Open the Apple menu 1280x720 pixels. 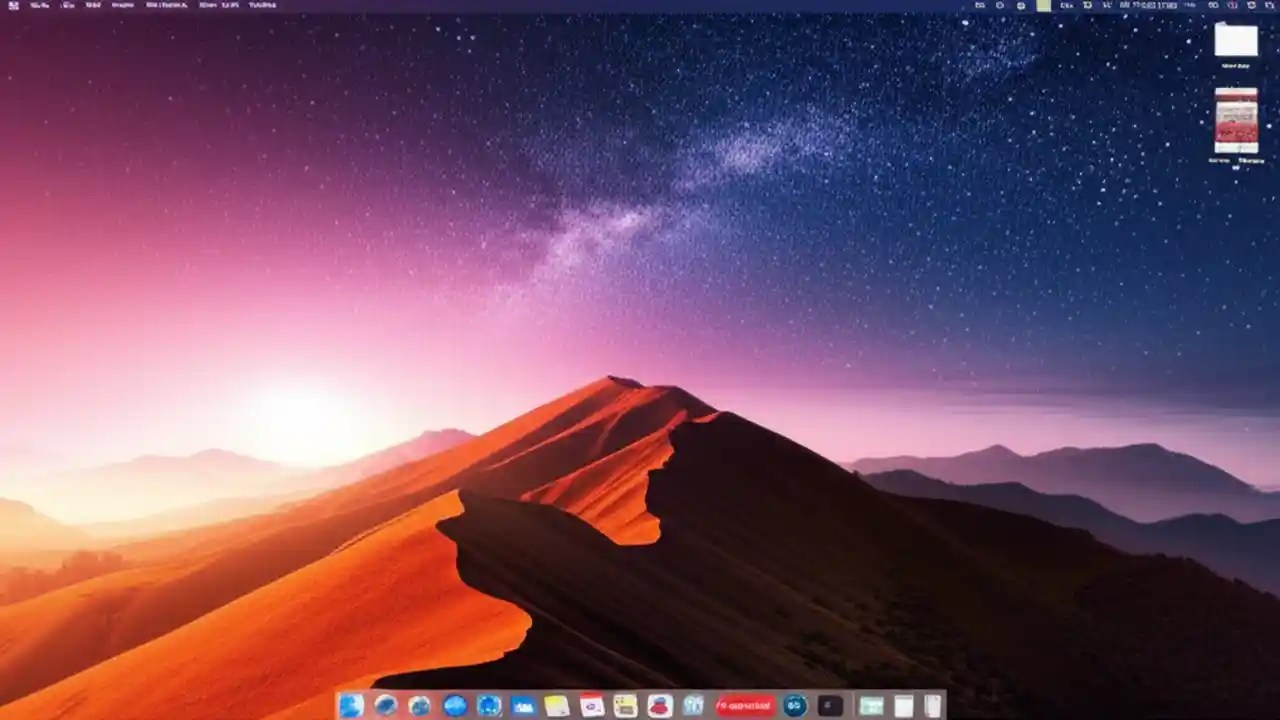pyautogui.click(x=12, y=5)
